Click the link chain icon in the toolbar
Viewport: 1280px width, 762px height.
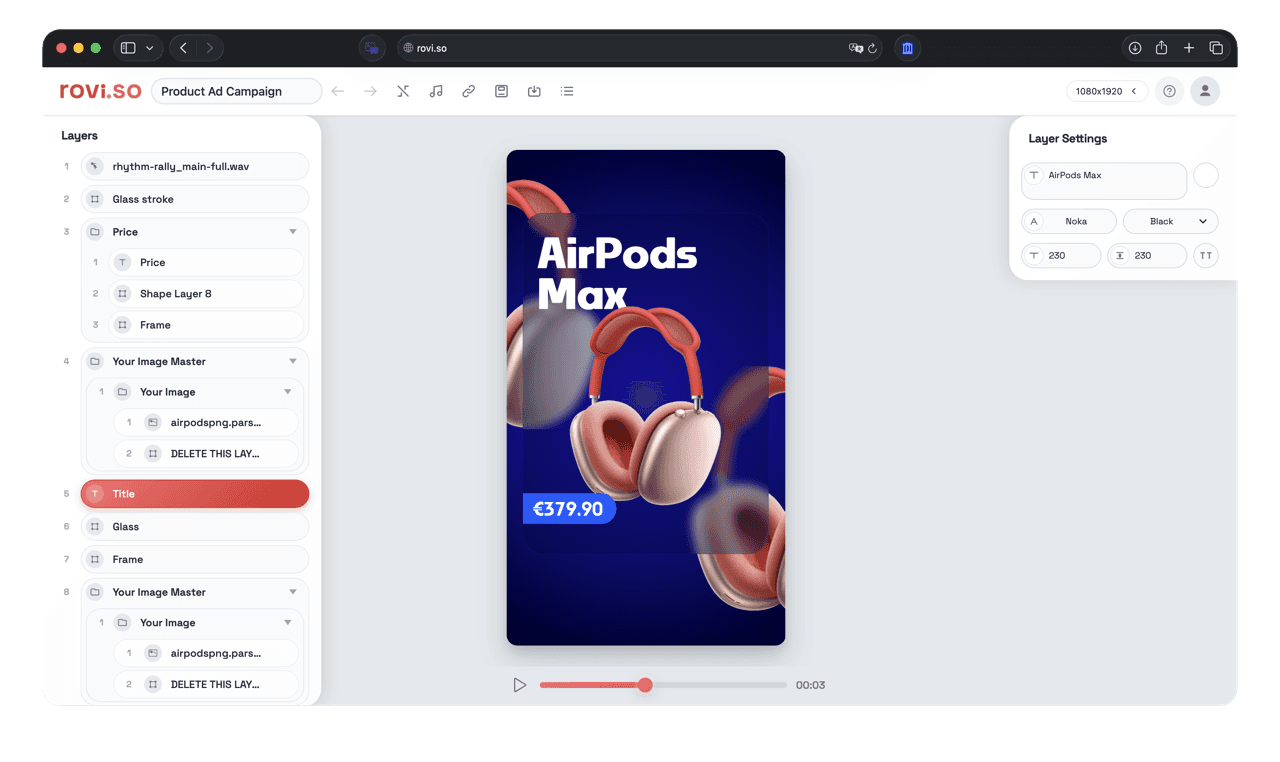(468, 91)
